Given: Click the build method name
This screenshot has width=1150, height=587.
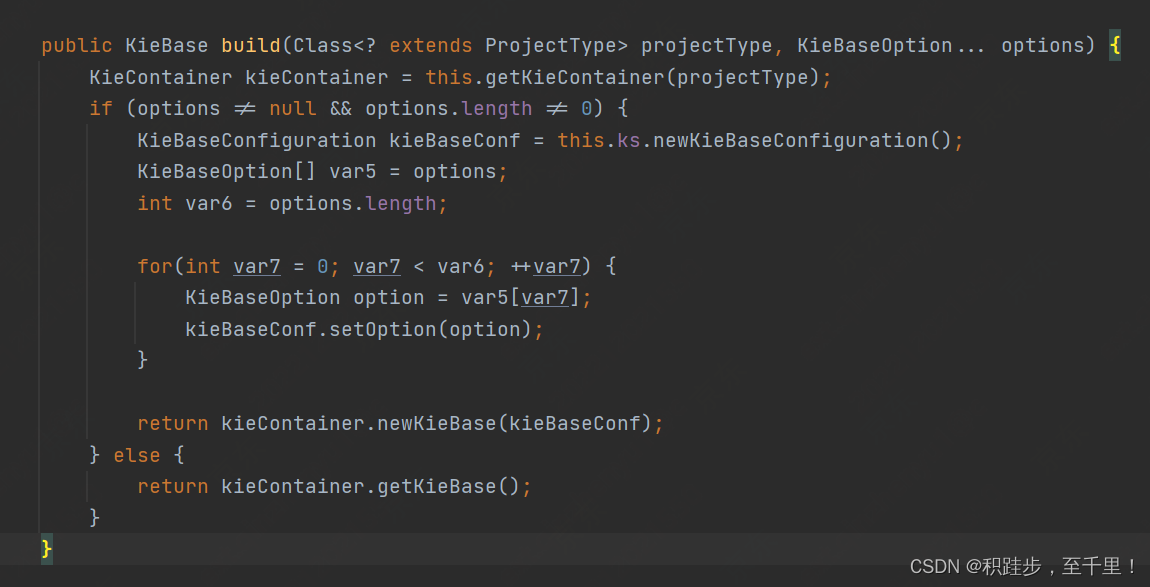Looking at the screenshot, I should coord(251,45).
